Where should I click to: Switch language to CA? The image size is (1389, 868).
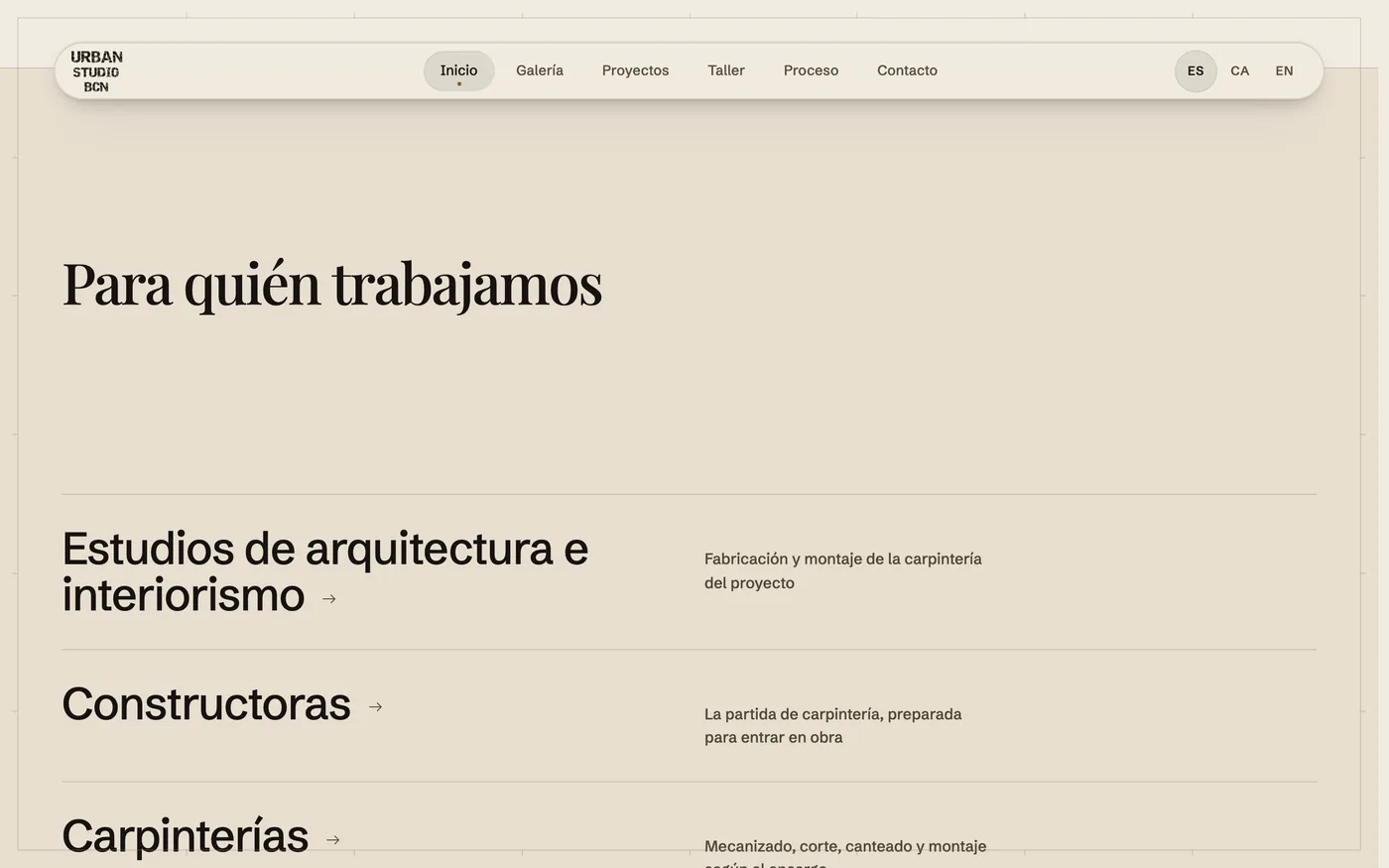coord(1240,71)
